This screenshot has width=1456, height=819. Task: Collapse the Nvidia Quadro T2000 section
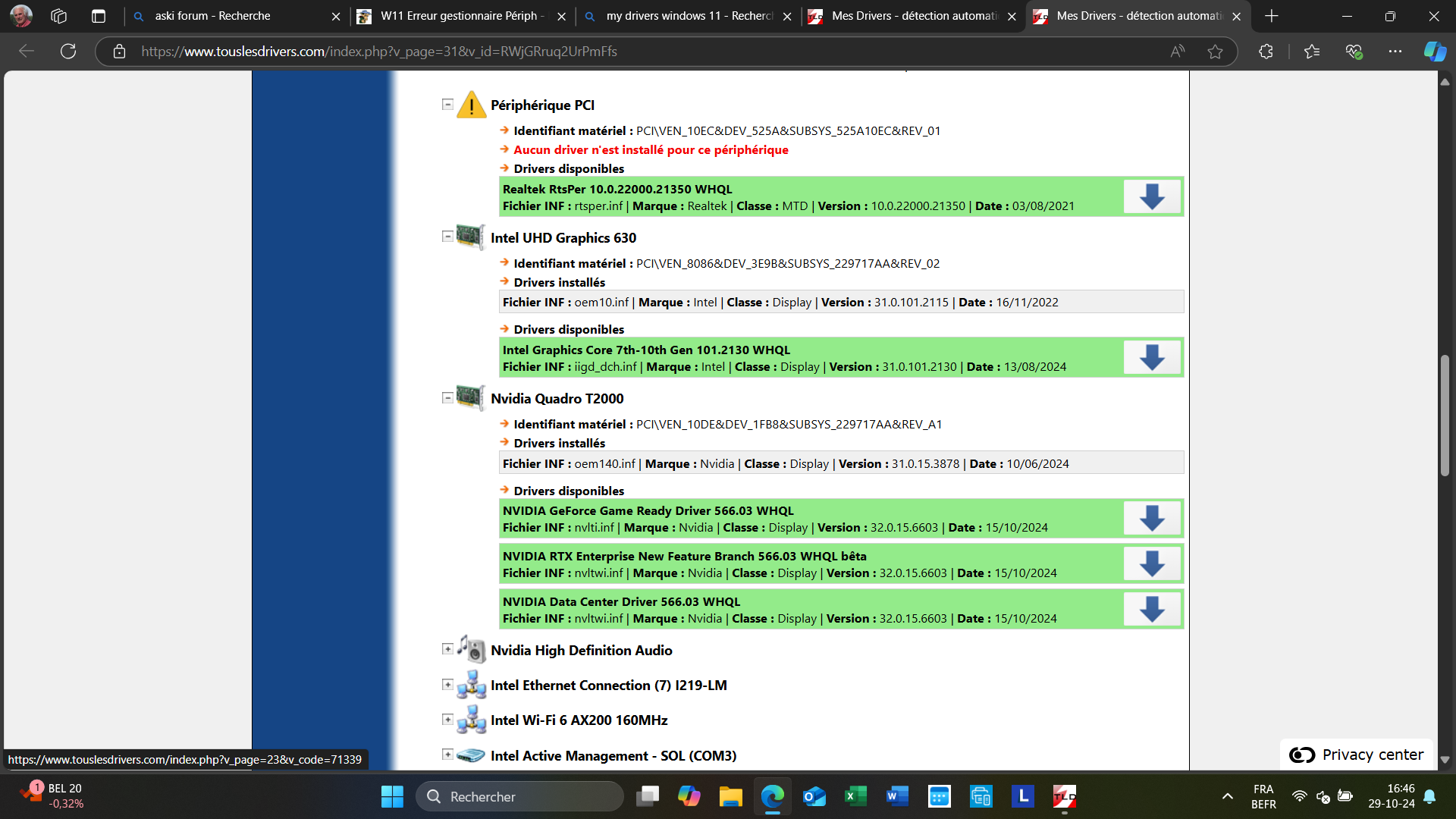click(447, 397)
